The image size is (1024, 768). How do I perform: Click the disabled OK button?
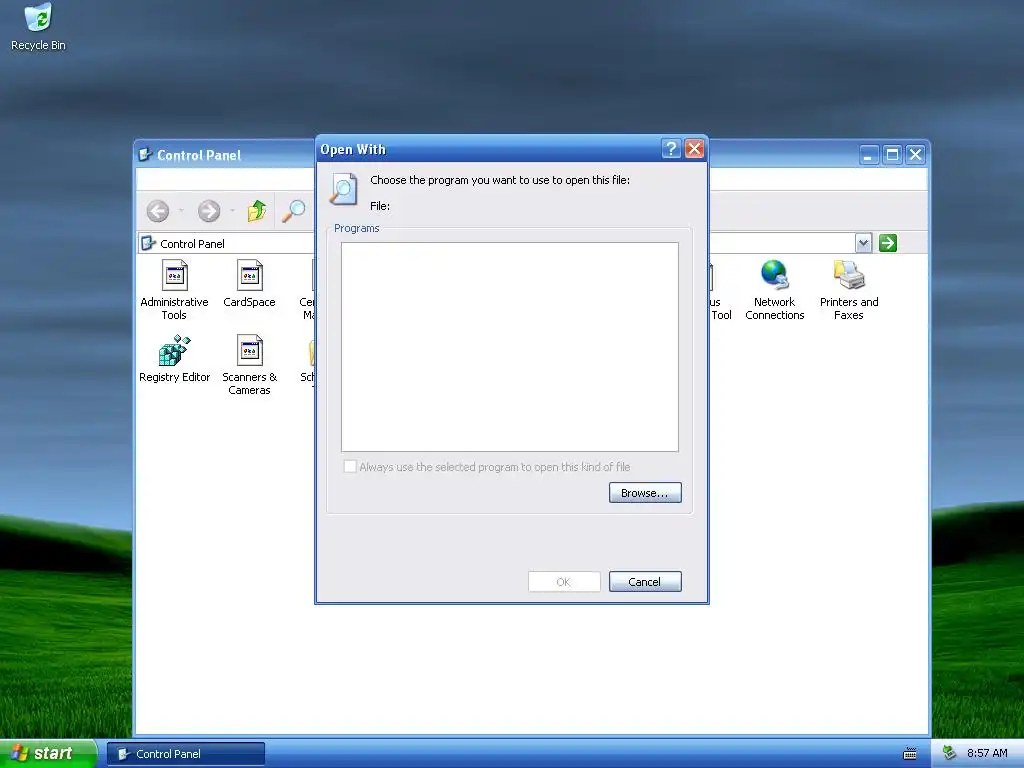tap(564, 582)
